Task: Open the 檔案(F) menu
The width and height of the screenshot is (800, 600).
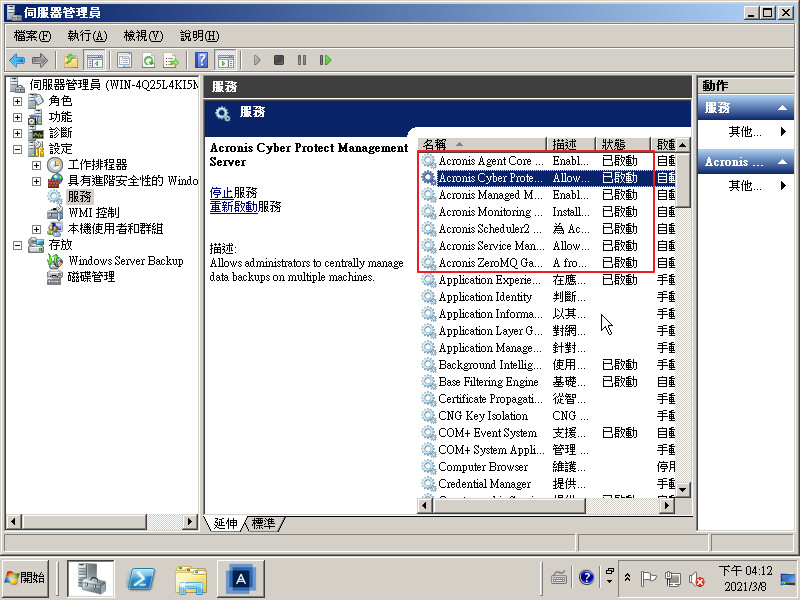Action: click(x=32, y=36)
